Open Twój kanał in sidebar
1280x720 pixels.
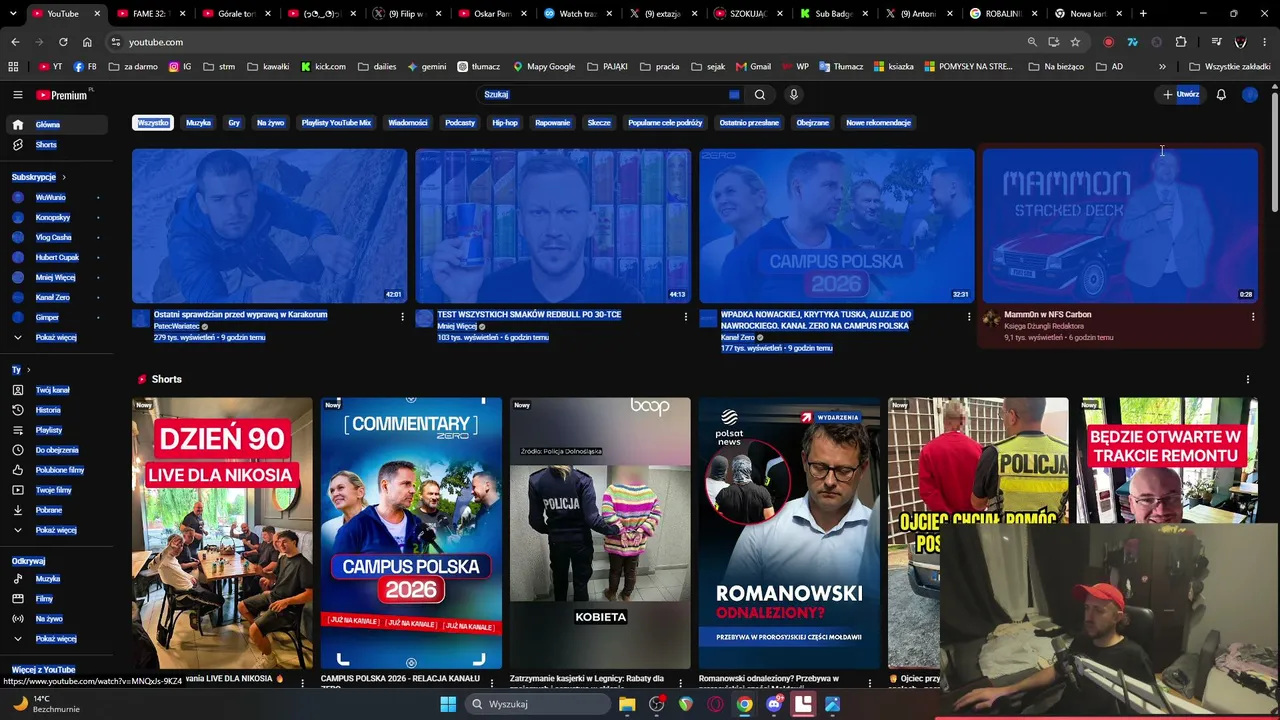(x=56, y=390)
